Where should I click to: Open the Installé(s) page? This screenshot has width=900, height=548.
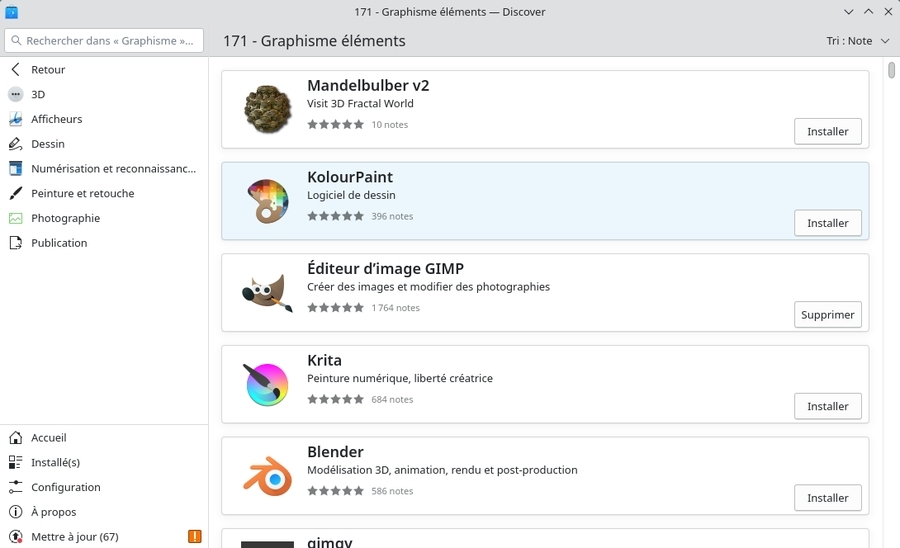(55, 462)
